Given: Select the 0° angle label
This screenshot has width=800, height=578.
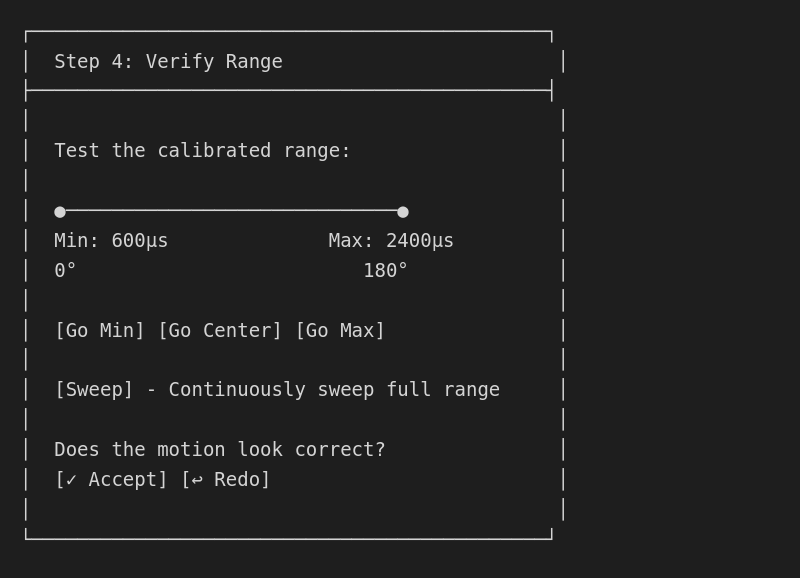Looking at the screenshot, I should (65, 269).
